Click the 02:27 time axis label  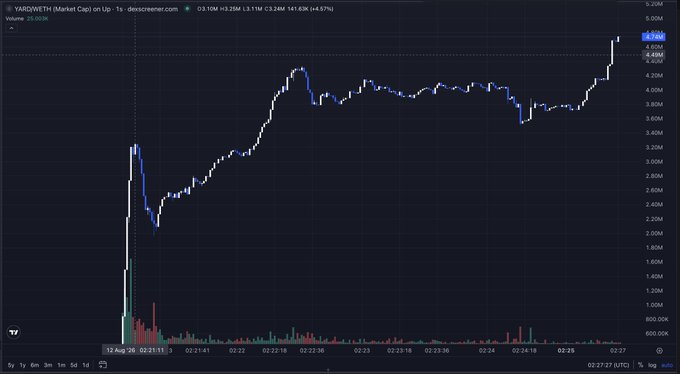(618, 351)
